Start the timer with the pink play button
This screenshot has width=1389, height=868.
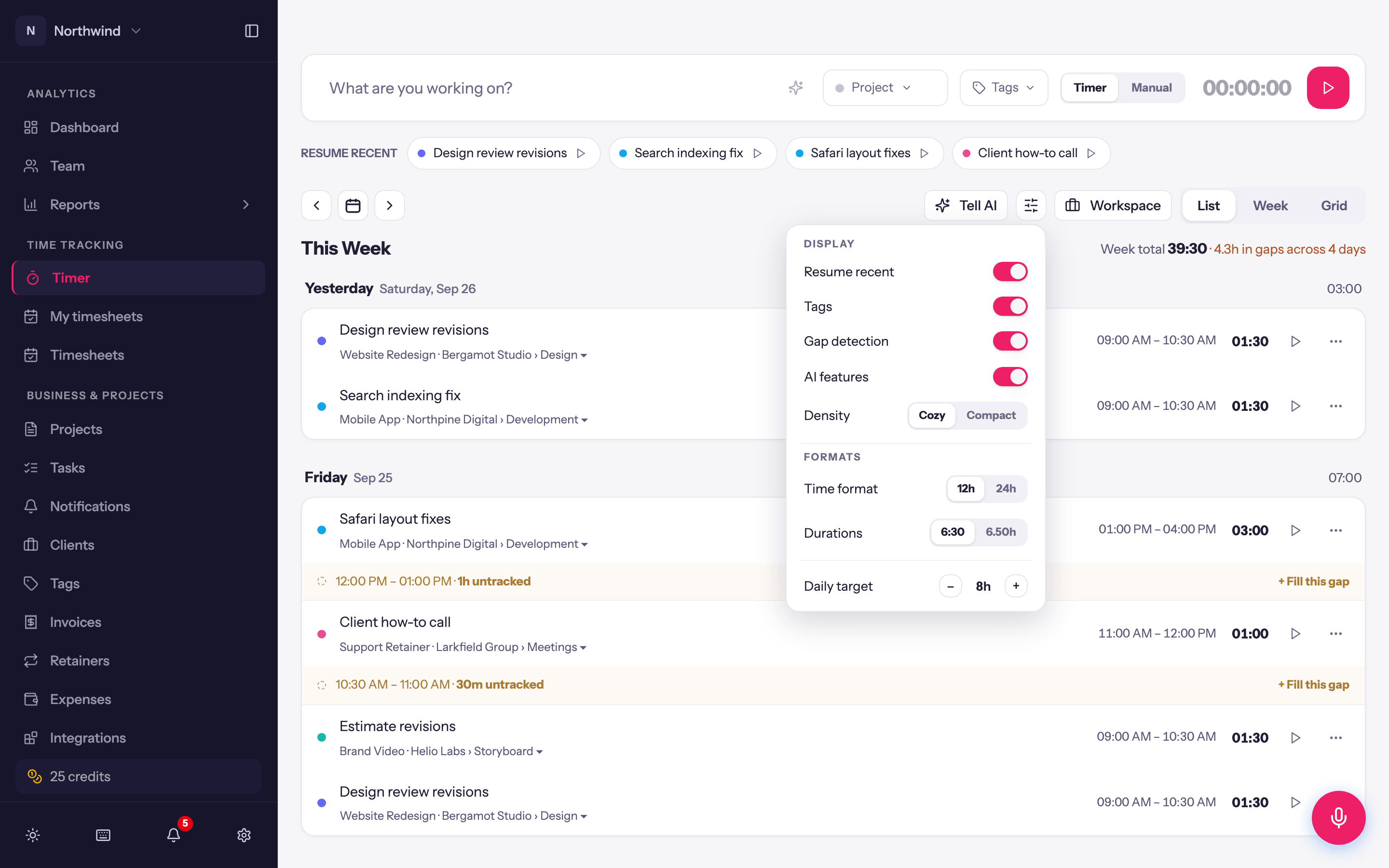coord(1328,88)
